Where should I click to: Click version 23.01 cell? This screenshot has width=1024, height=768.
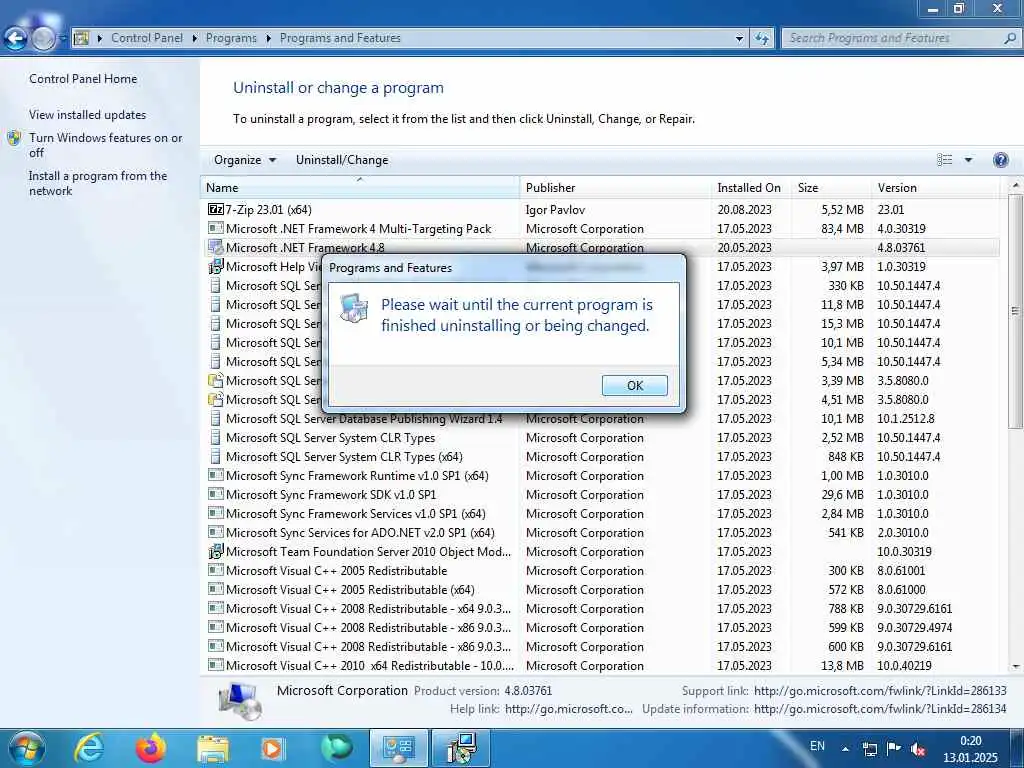[891, 210]
